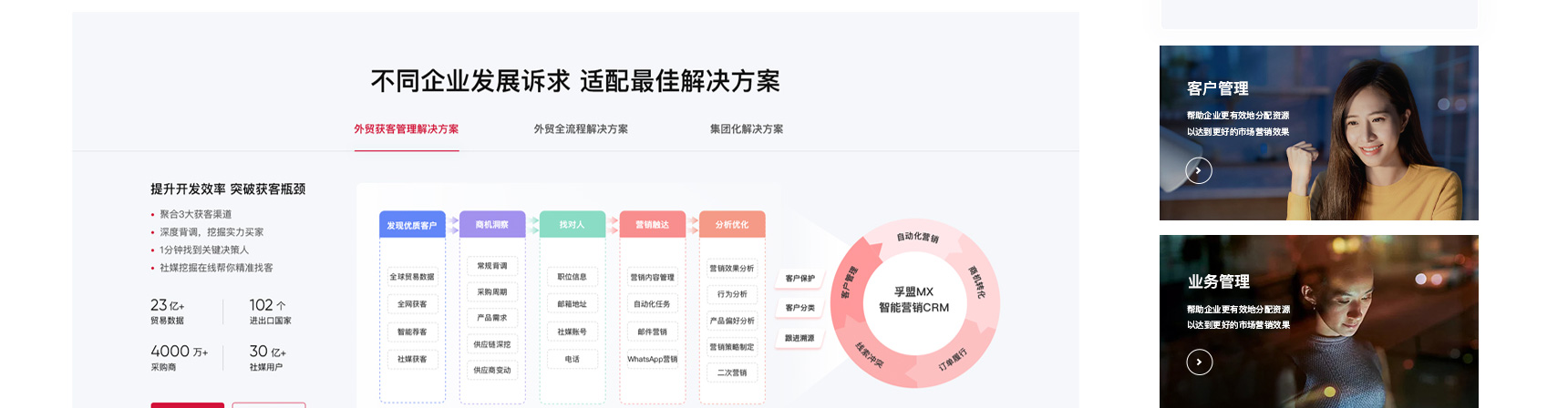
Task: Click the subheading 提升开发效率 突破获客瓶颈
Action: [x=228, y=189]
